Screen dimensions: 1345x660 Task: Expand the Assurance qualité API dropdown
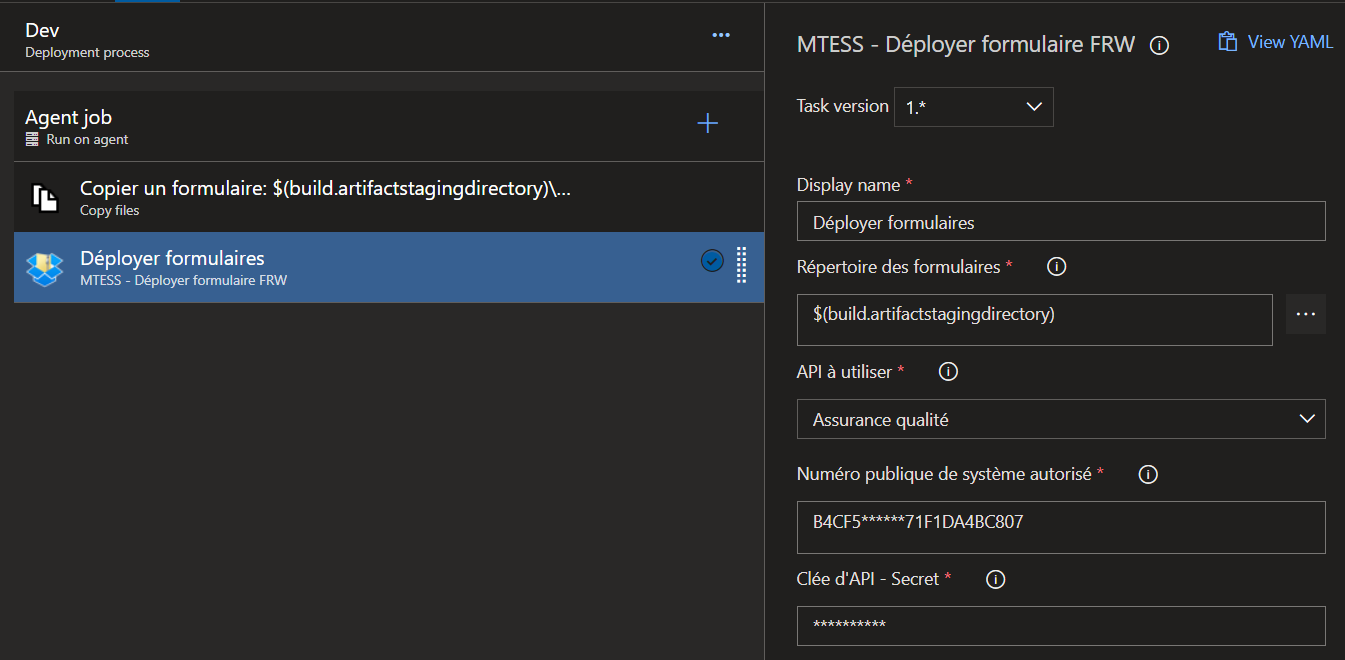coord(1061,419)
